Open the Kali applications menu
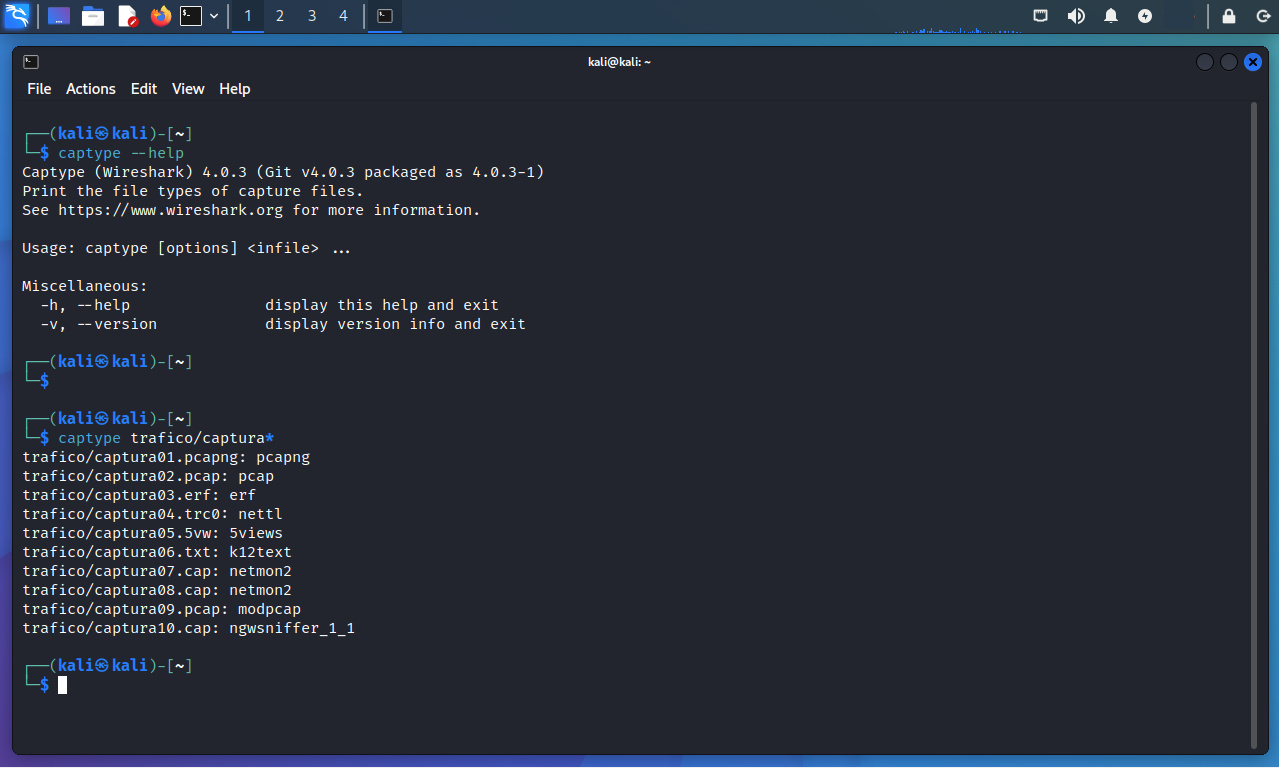 coord(17,16)
